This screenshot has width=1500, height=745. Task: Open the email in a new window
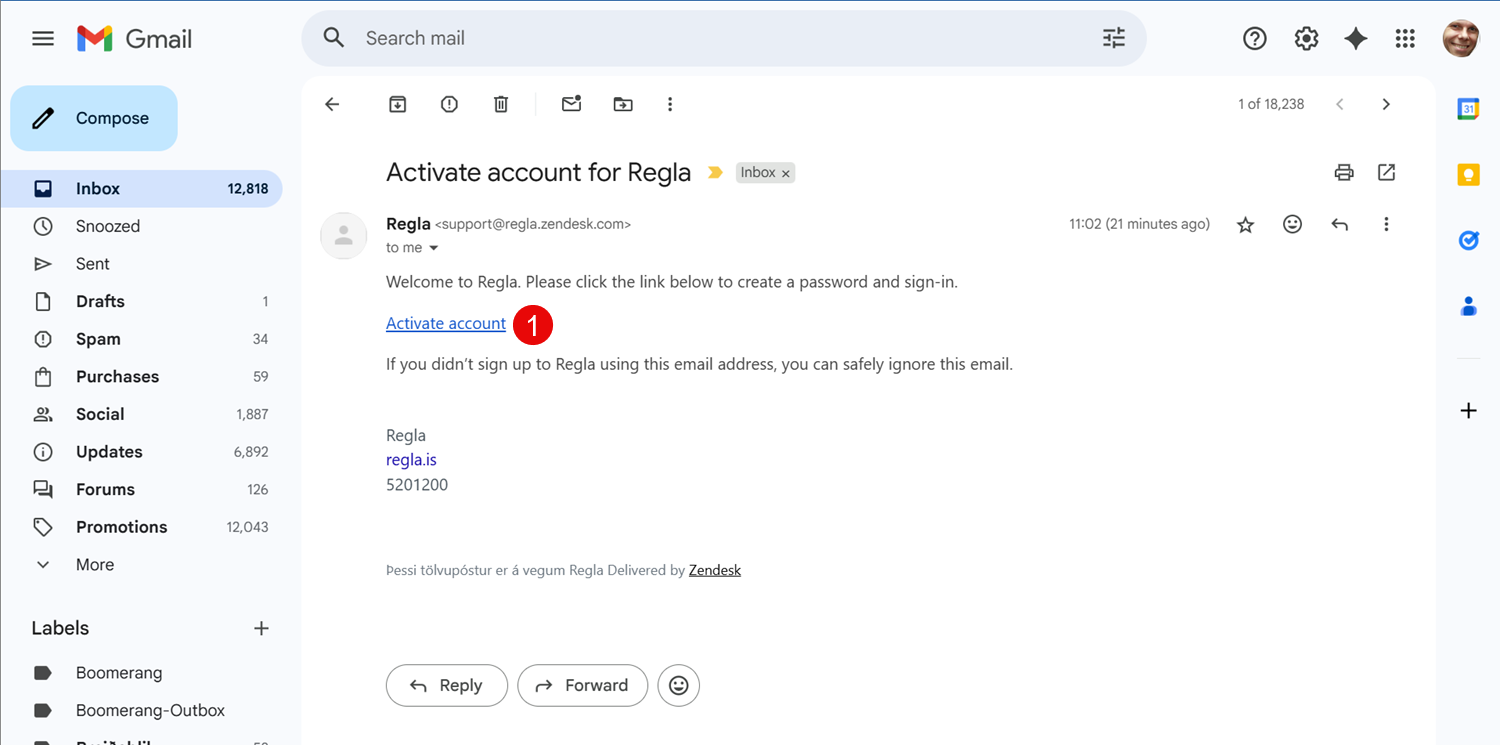pos(1386,173)
